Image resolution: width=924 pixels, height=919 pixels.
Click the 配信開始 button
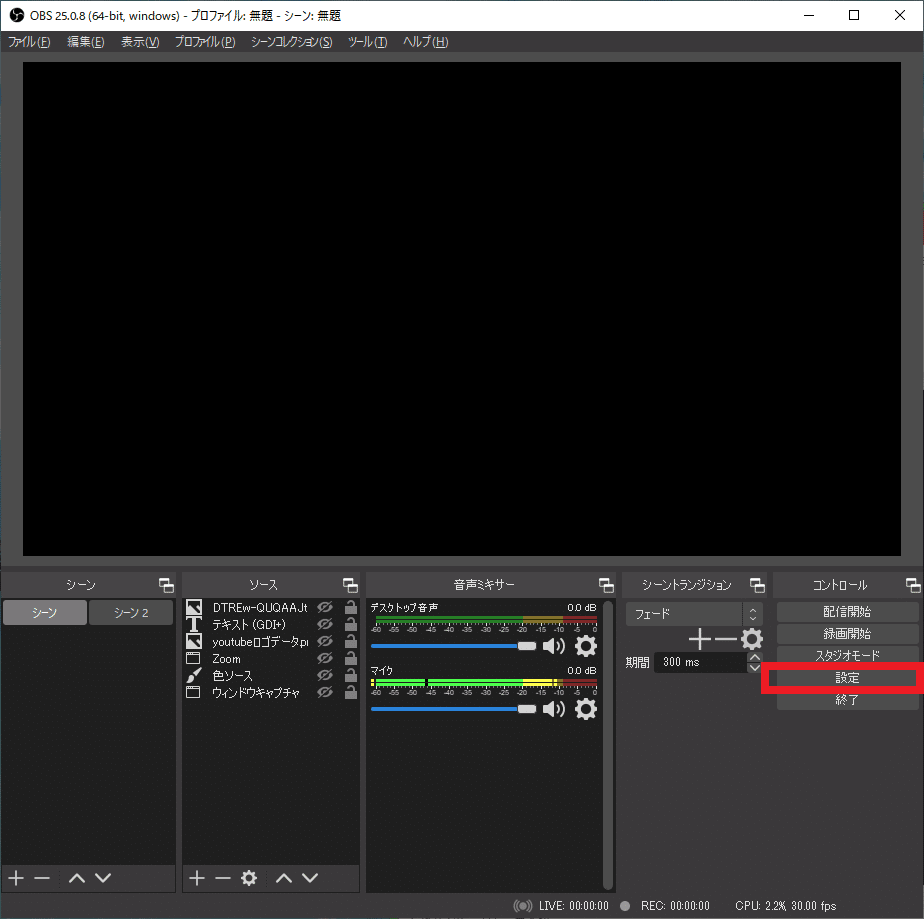(847, 612)
